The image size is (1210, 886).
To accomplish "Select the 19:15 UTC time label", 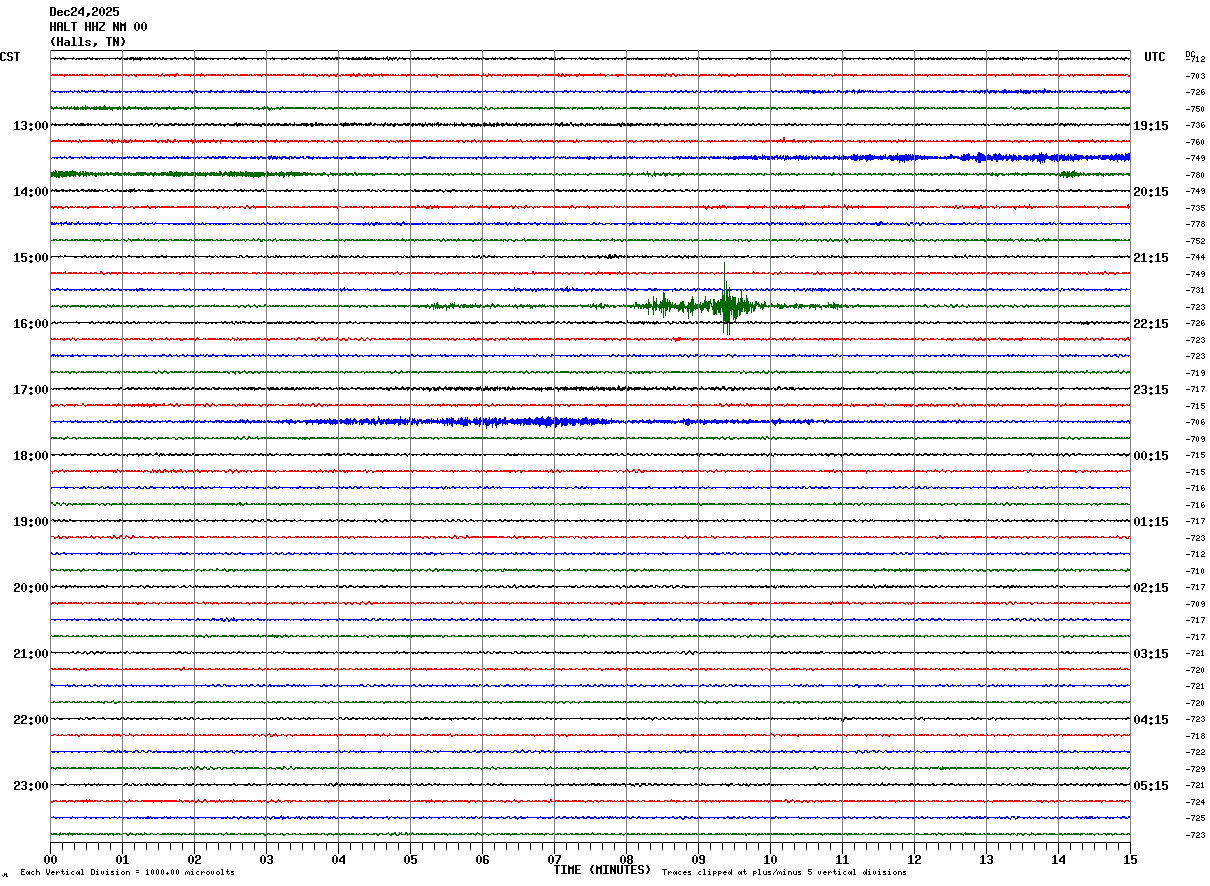I will coord(1150,126).
